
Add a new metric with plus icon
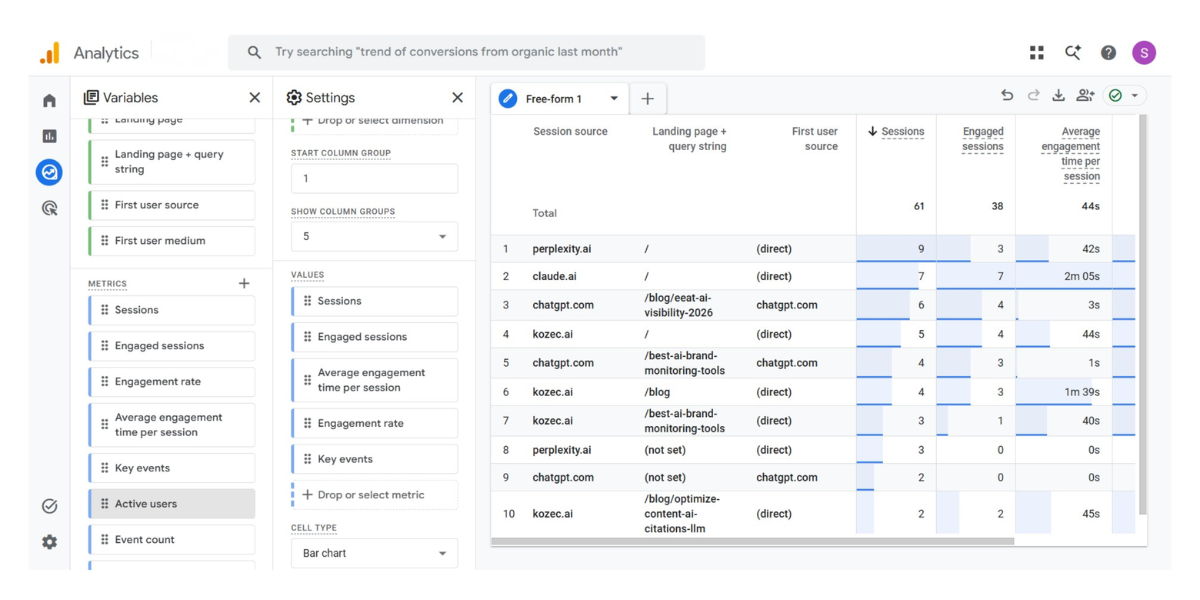(x=244, y=284)
